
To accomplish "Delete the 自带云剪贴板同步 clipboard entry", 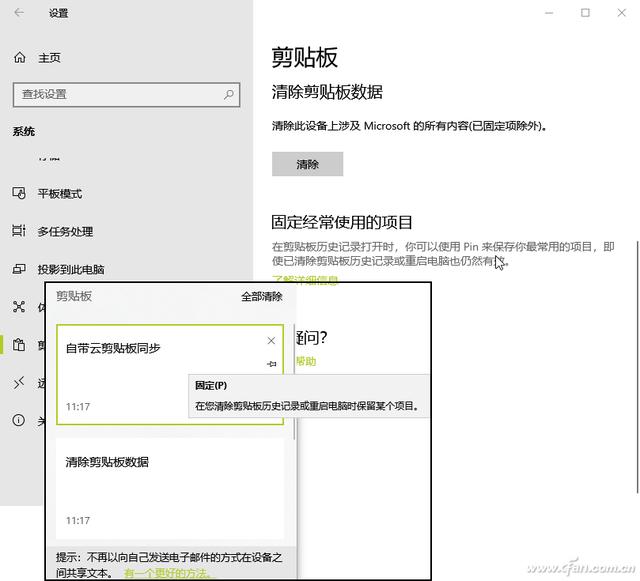I will pos(271,341).
